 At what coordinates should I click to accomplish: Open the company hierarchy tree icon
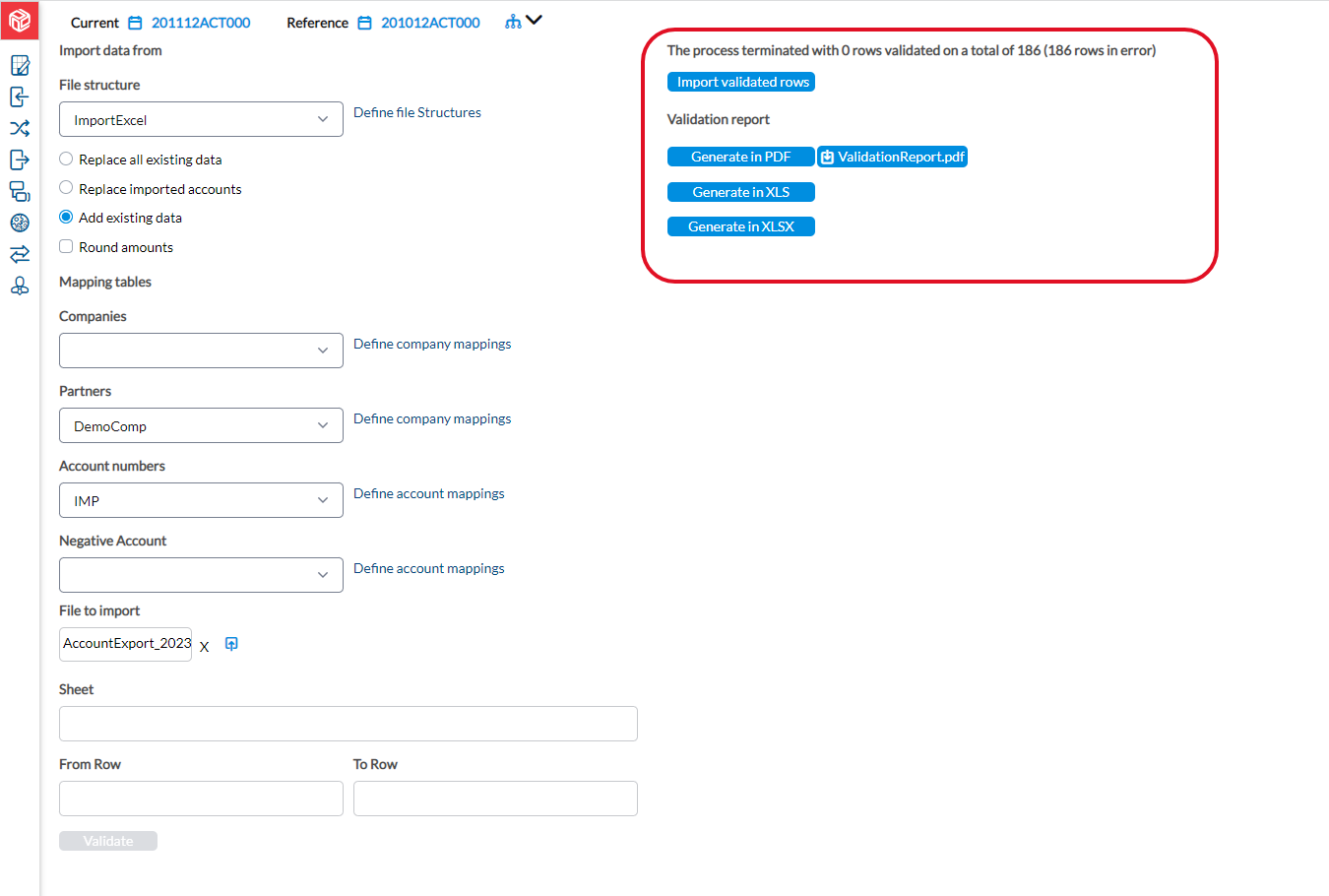[x=513, y=22]
